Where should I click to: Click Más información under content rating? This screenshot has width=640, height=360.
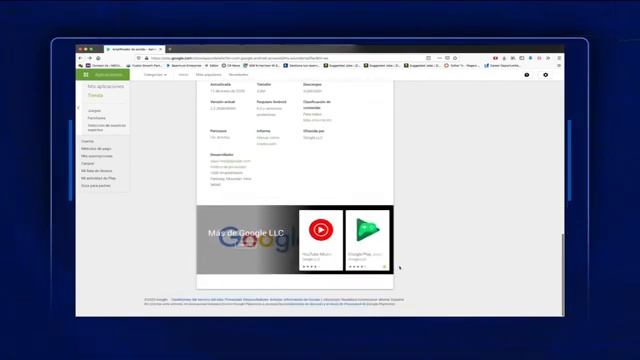tap(317, 120)
